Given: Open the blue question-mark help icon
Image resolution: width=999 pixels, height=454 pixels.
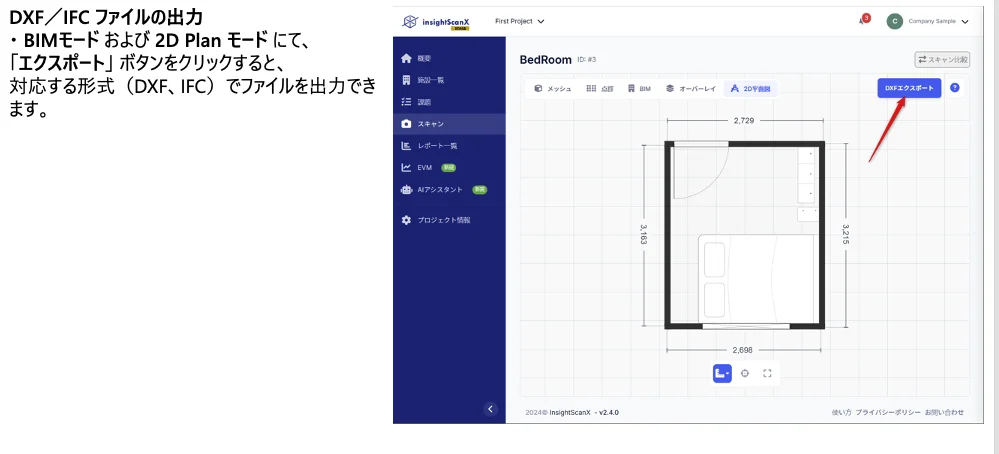Looking at the screenshot, I should coord(954,88).
